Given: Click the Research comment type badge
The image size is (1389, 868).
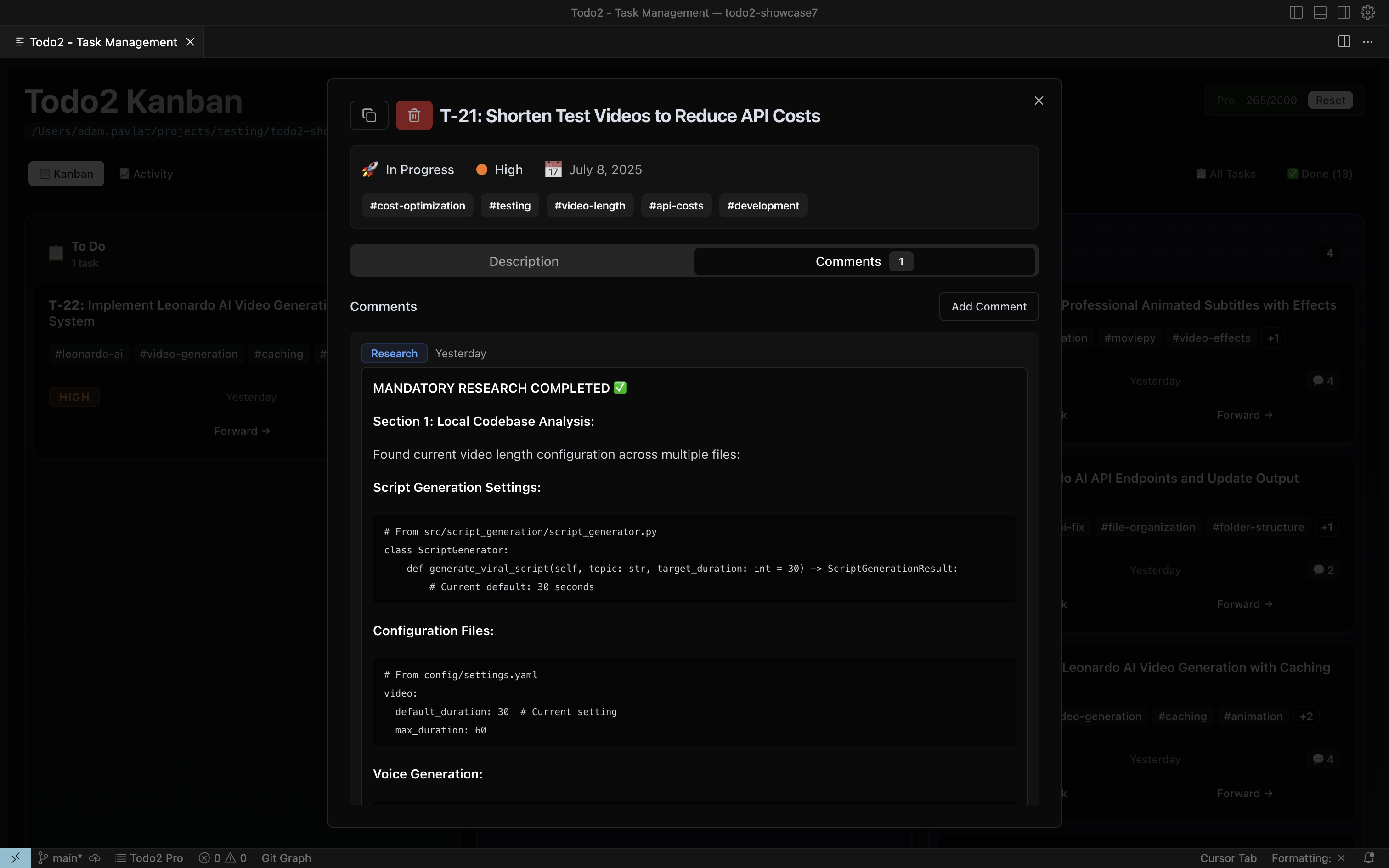Looking at the screenshot, I should pyautogui.click(x=394, y=354).
